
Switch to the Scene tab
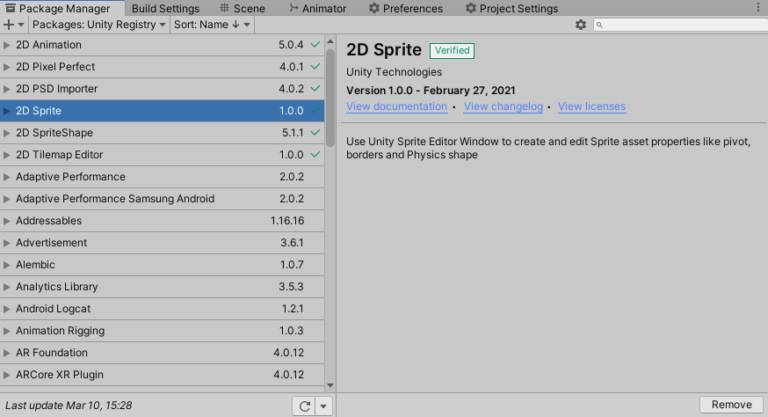pyautogui.click(x=242, y=8)
